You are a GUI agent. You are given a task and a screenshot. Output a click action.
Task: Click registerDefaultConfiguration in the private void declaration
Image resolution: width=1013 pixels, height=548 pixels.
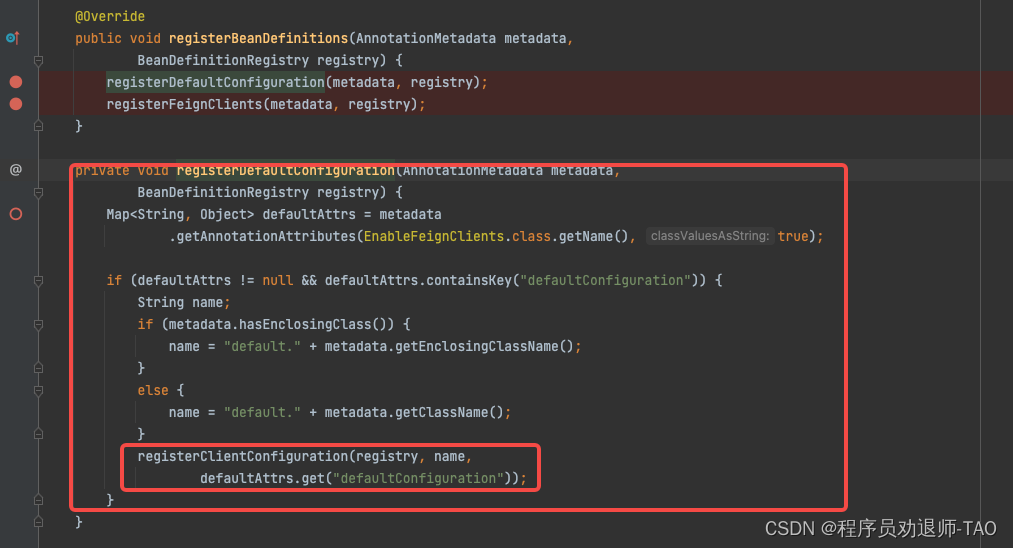[x=286, y=171]
